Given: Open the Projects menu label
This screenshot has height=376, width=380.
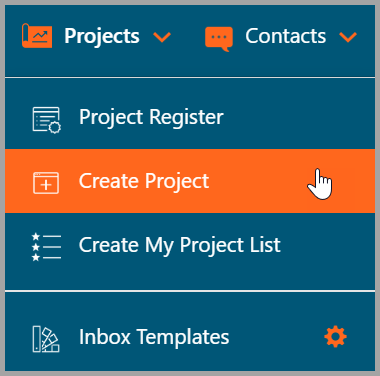Looking at the screenshot, I should tap(102, 36).
